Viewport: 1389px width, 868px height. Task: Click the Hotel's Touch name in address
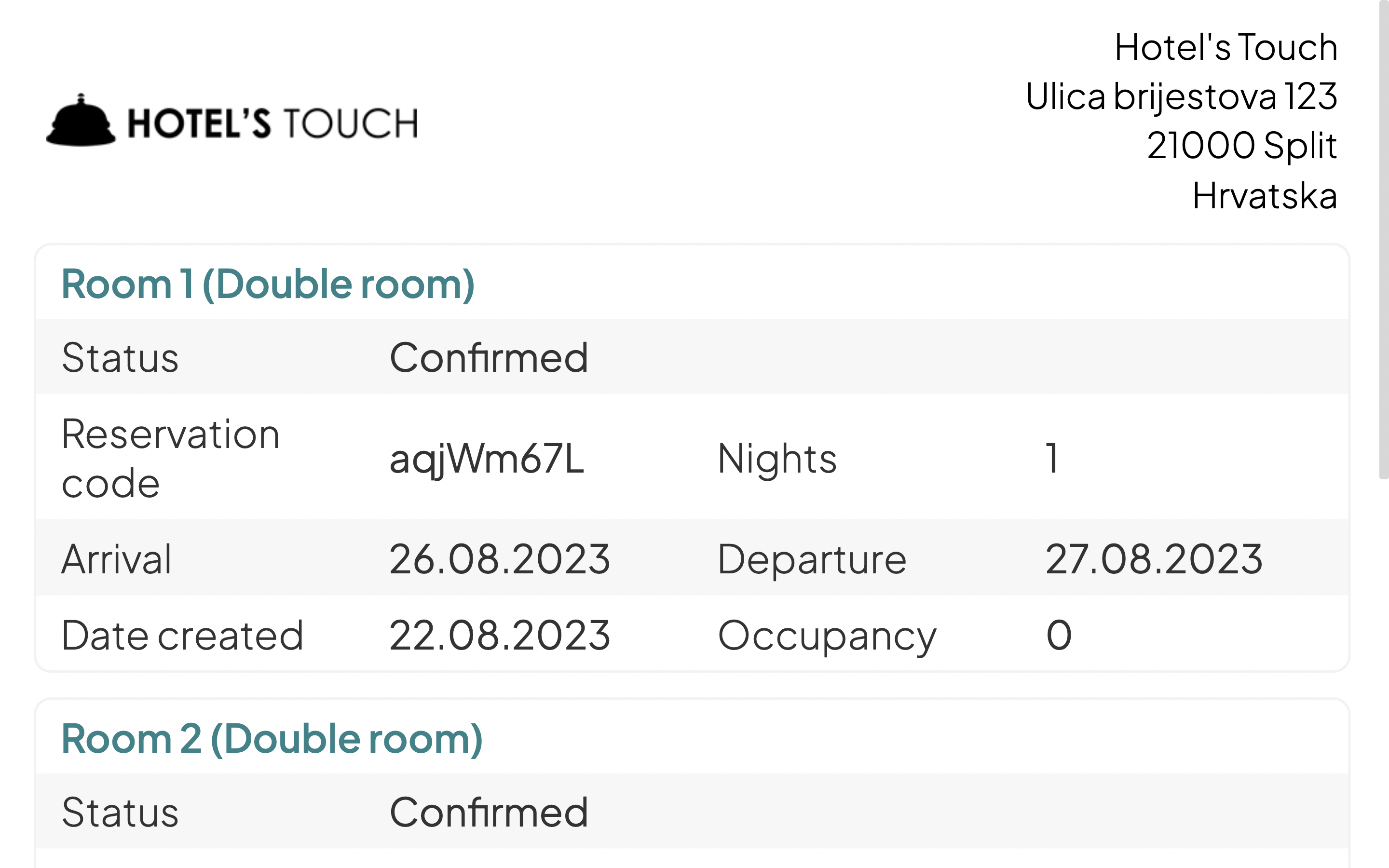[1226, 47]
